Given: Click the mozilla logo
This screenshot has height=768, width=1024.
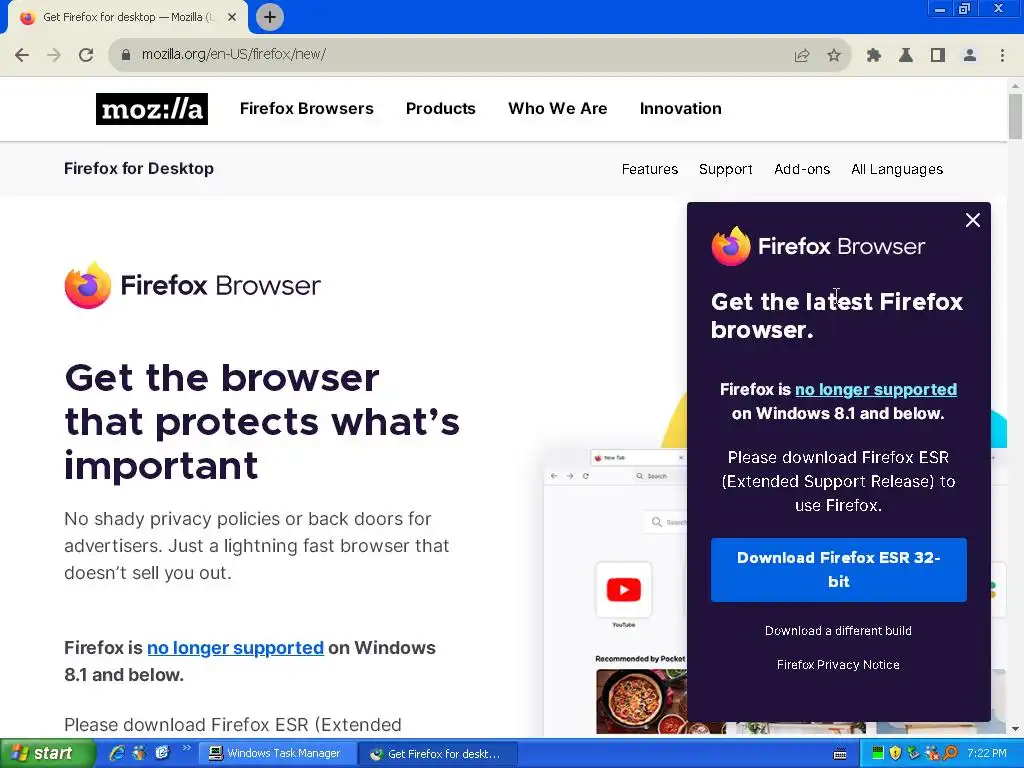Looking at the screenshot, I should (152, 109).
